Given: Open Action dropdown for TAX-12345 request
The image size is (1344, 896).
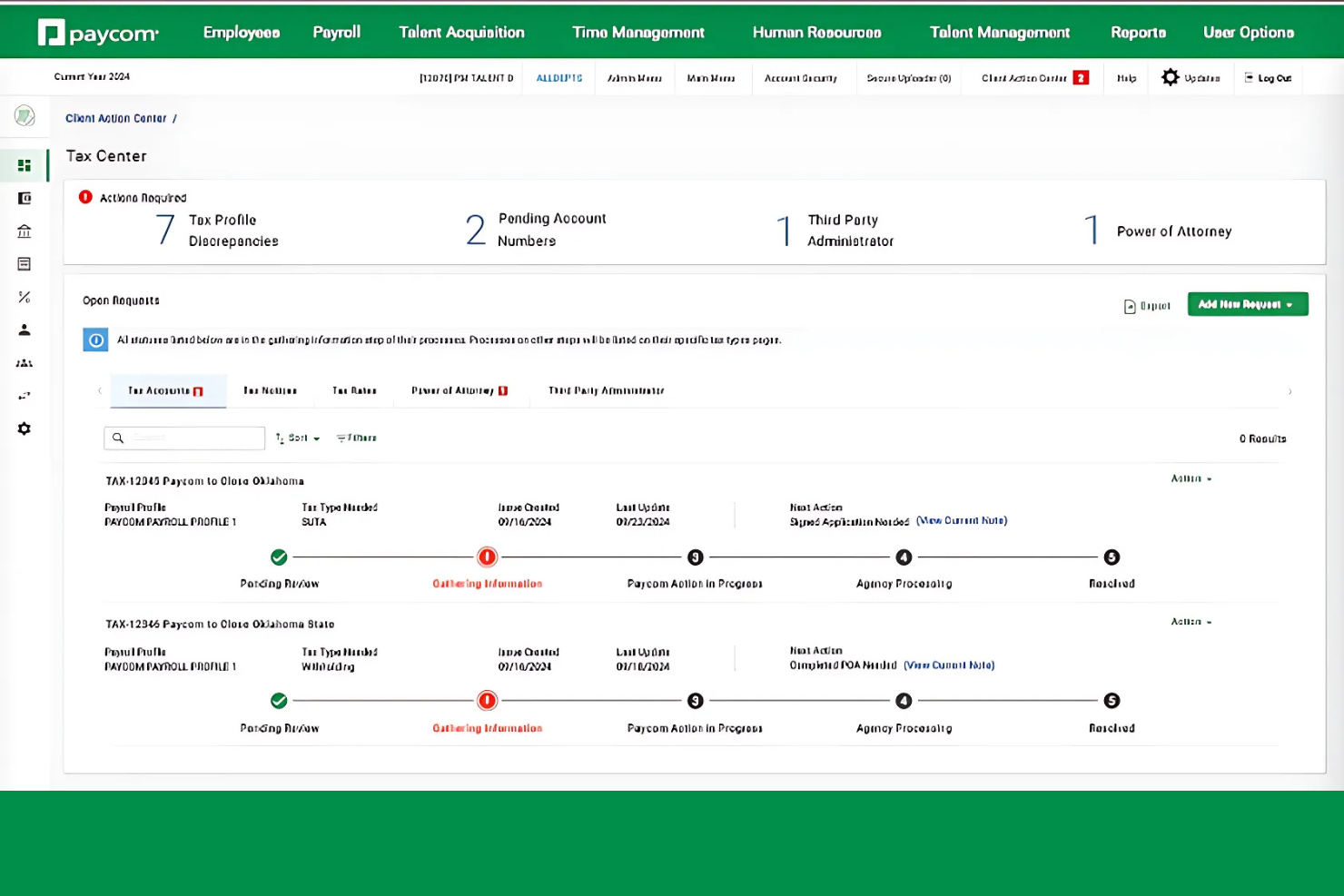Looking at the screenshot, I should 1191,478.
